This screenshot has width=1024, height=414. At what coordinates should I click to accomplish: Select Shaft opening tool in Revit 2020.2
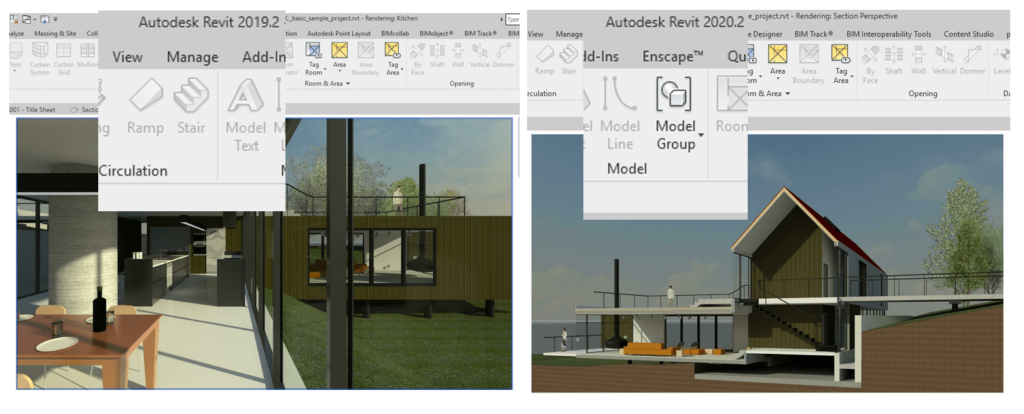(893, 59)
